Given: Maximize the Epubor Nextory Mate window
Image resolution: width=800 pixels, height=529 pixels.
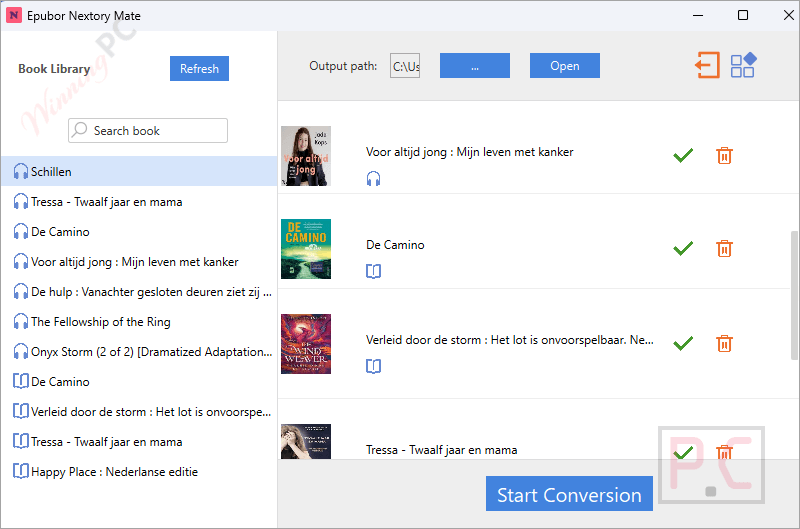Looking at the screenshot, I should pyautogui.click(x=743, y=15).
